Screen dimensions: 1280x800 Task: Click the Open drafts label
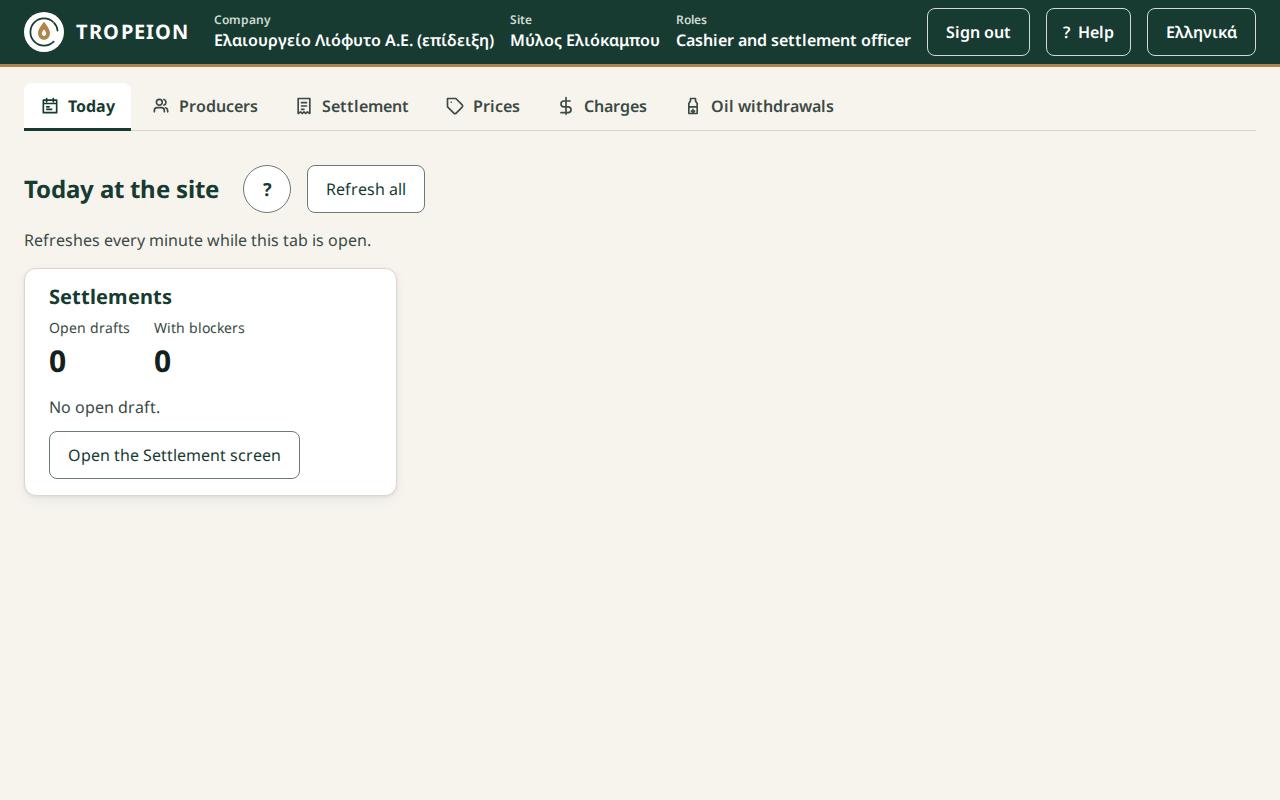pos(89,328)
